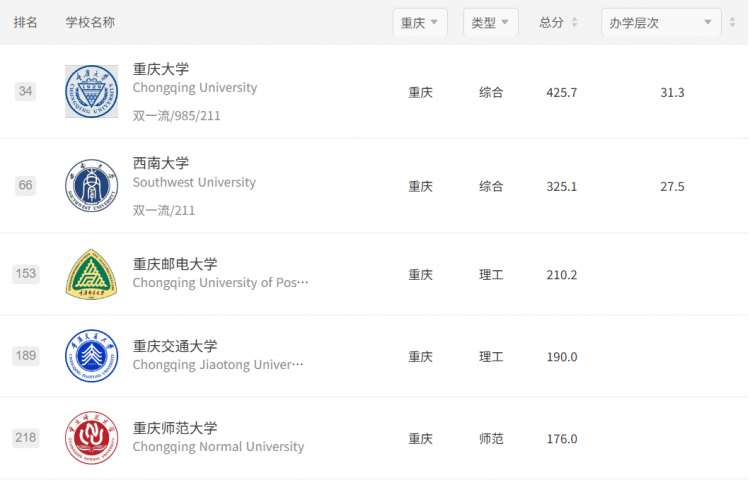Click the Chongqing Jiaotong University logo
This screenshot has width=750, height=480.
(91, 356)
